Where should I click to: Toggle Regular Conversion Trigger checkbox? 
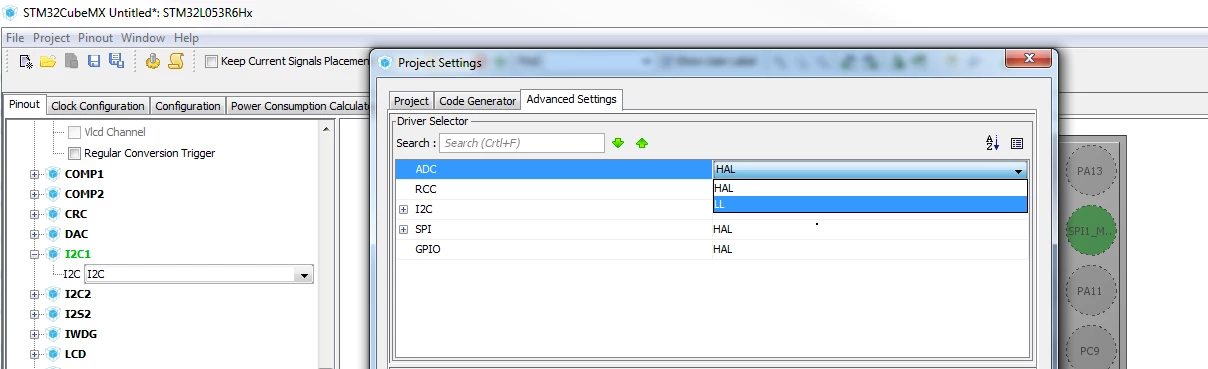pyautogui.click(x=75, y=153)
